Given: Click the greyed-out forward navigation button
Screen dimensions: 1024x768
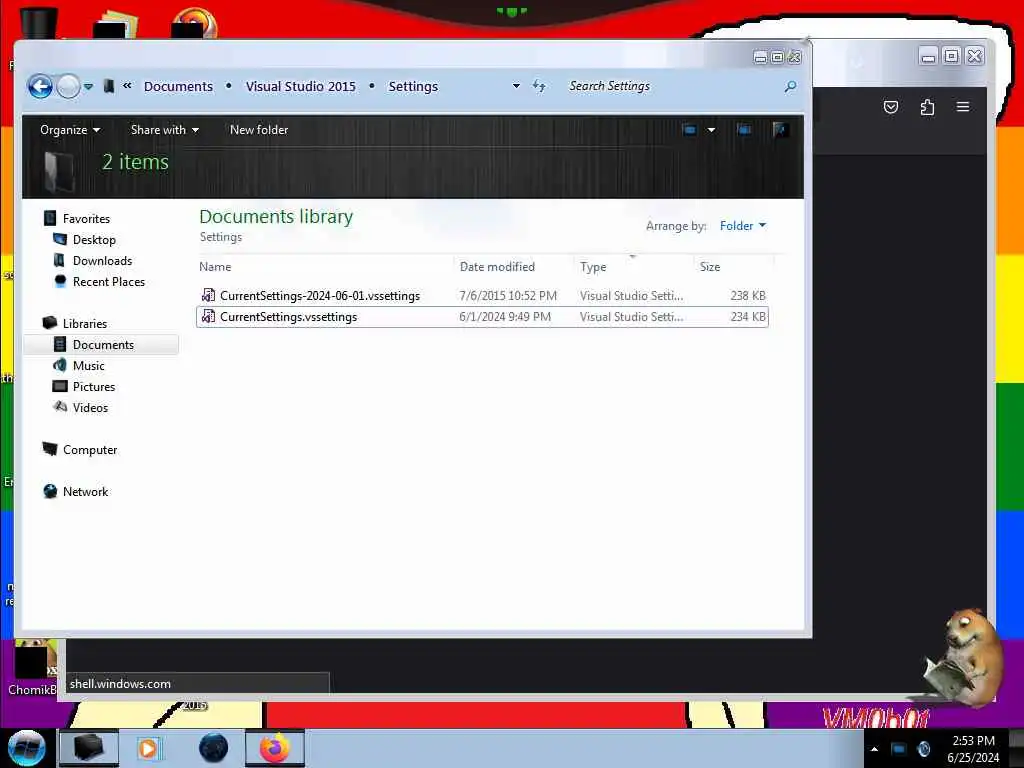Looking at the screenshot, I should [x=68, y=86].
